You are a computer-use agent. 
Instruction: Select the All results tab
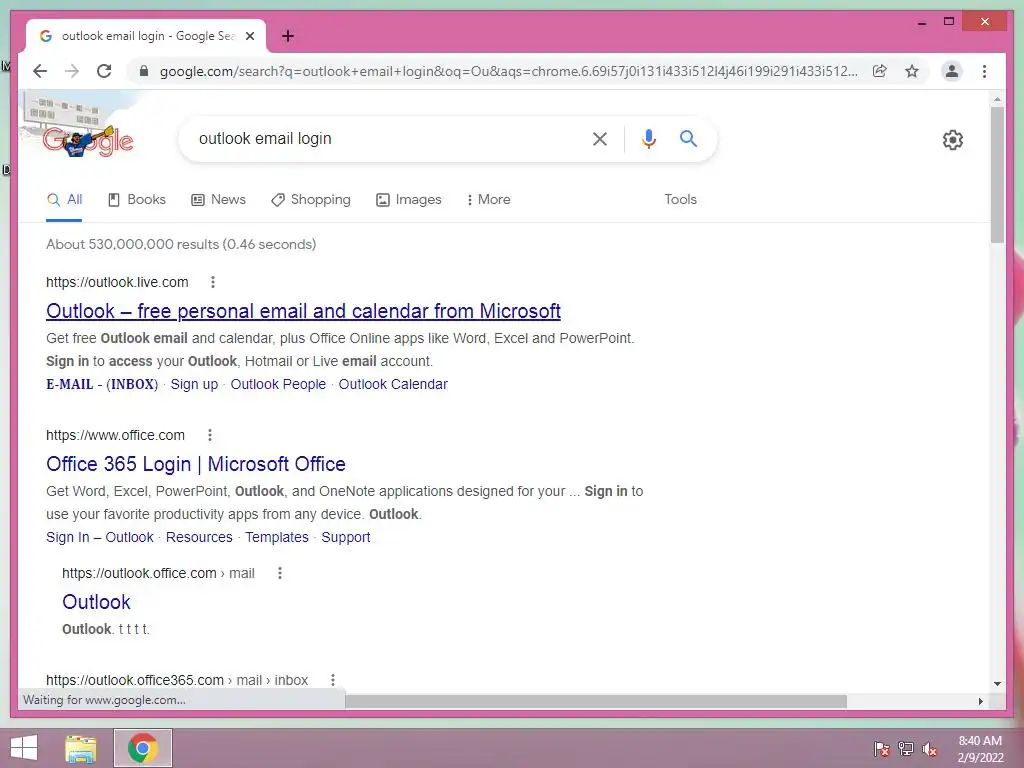click(x=64, y=200)
